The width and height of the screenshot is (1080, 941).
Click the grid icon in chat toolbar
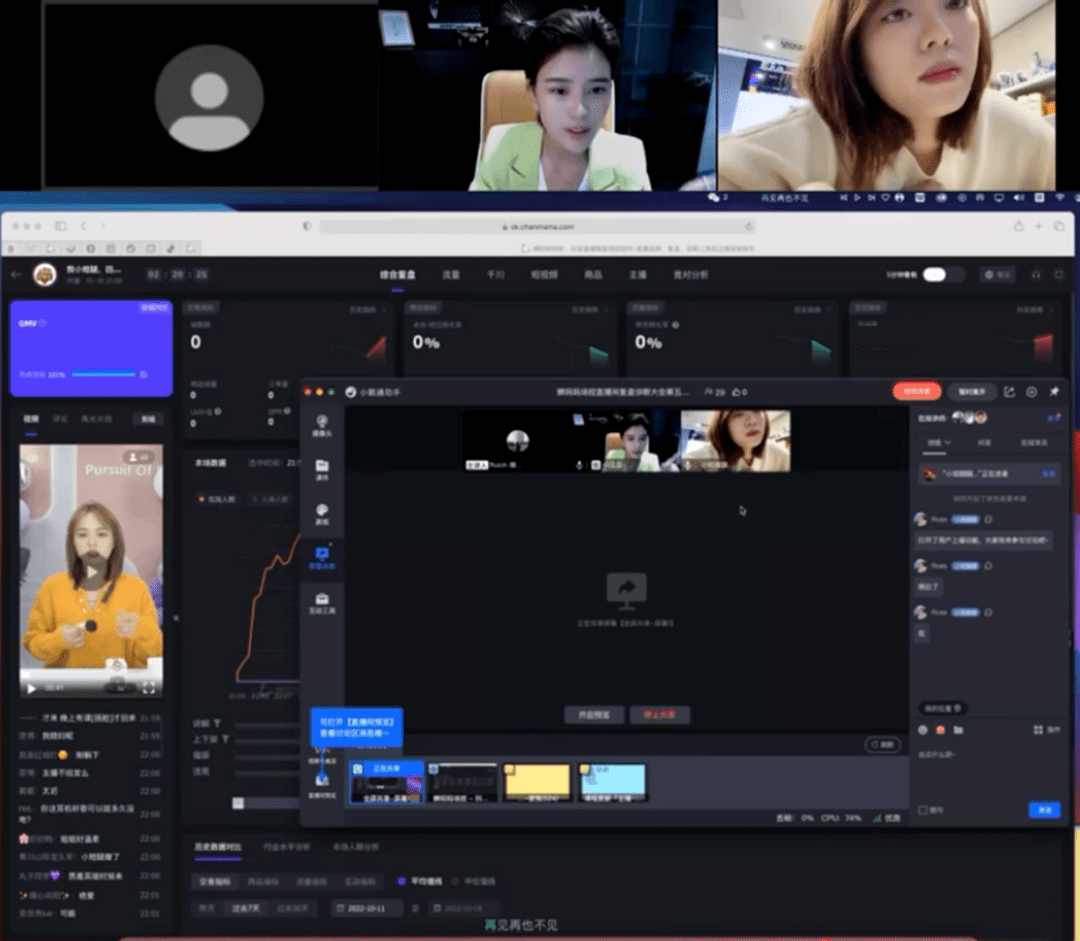[x=1038, y=730]
